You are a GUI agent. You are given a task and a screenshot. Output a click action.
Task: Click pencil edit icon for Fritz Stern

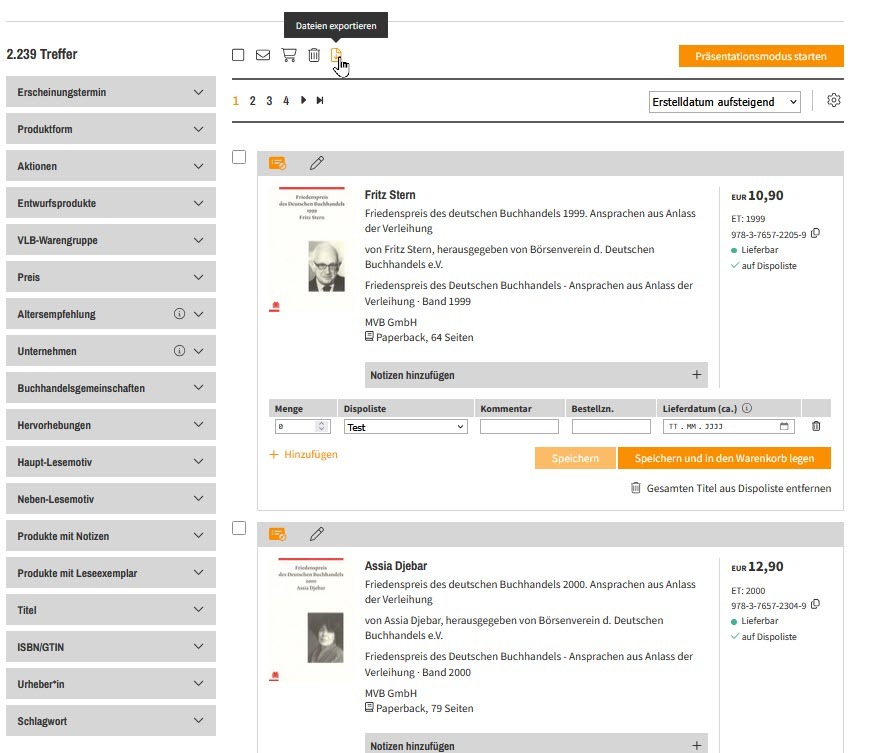317,162
